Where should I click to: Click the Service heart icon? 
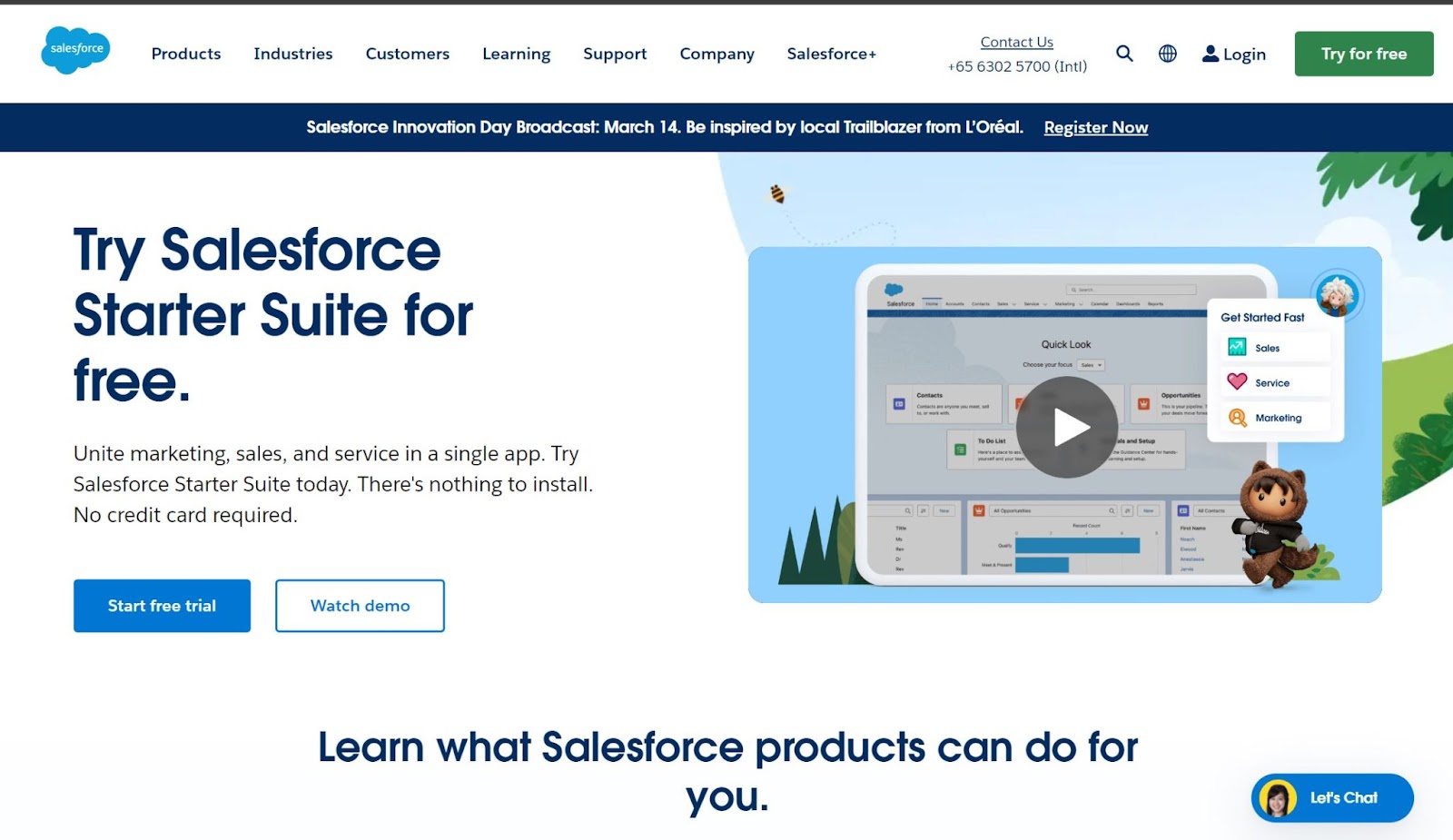click(1237, 381)
